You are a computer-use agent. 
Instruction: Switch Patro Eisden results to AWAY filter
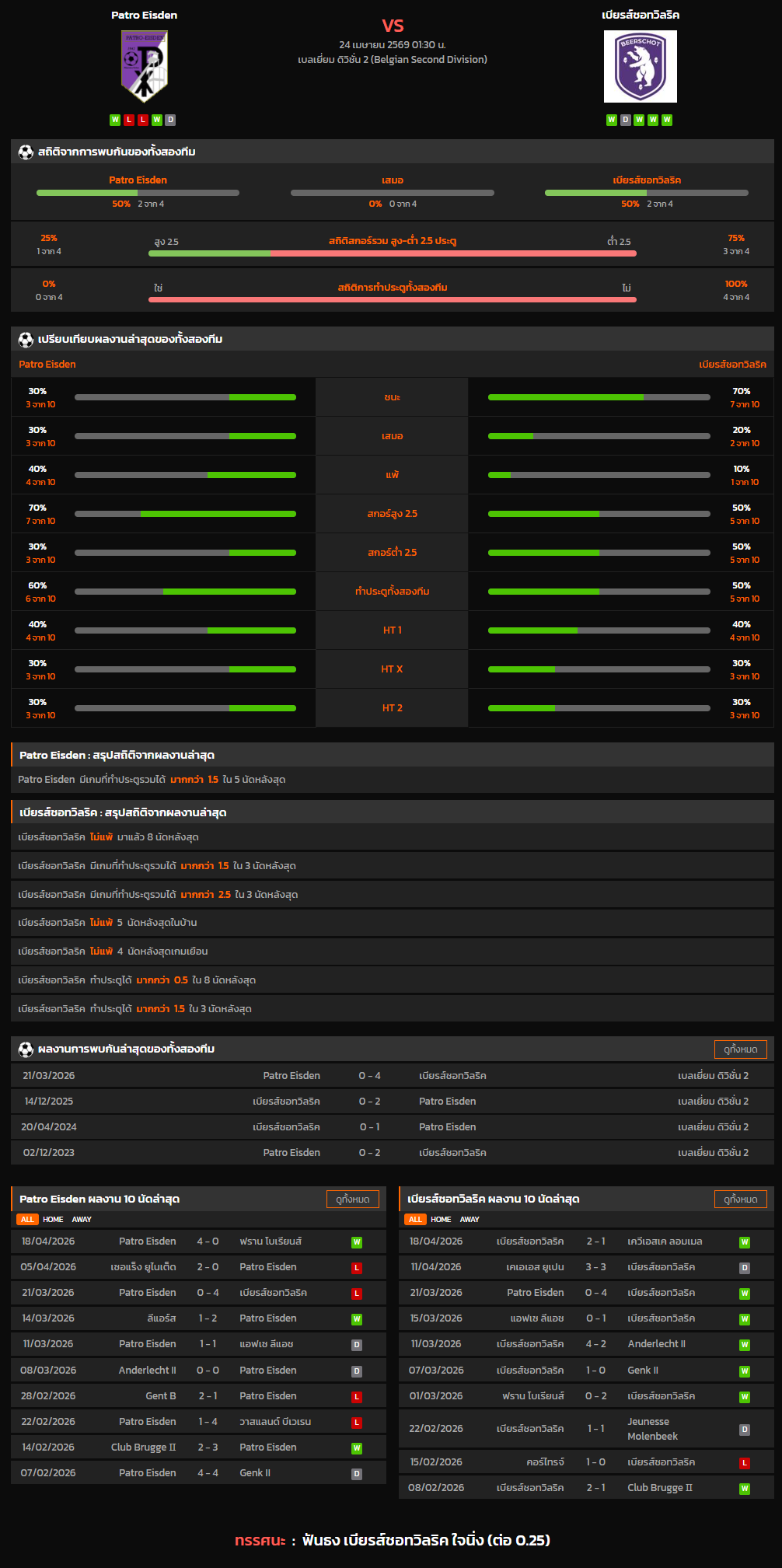pyautogui.click(x=82, y=1220)
